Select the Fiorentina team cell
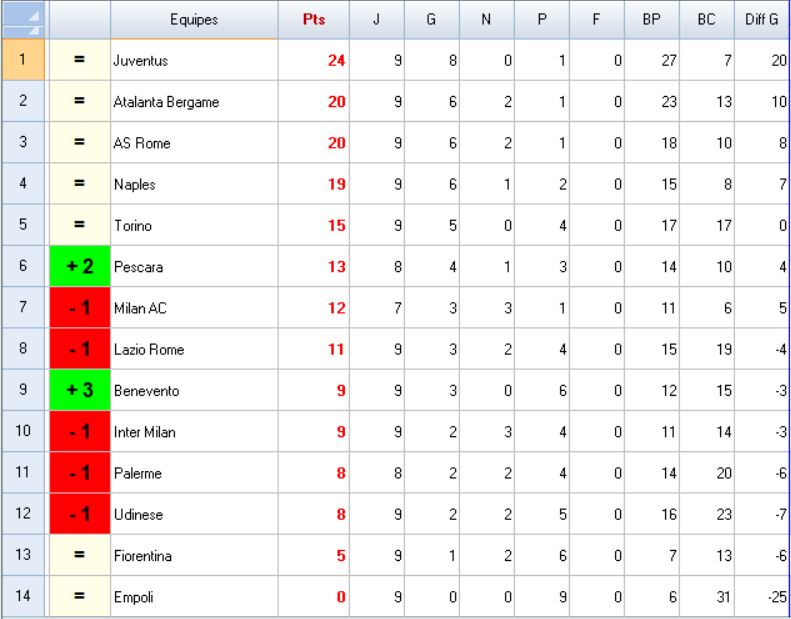The height and width of the screenshot is (619, 791). (193, 556)
